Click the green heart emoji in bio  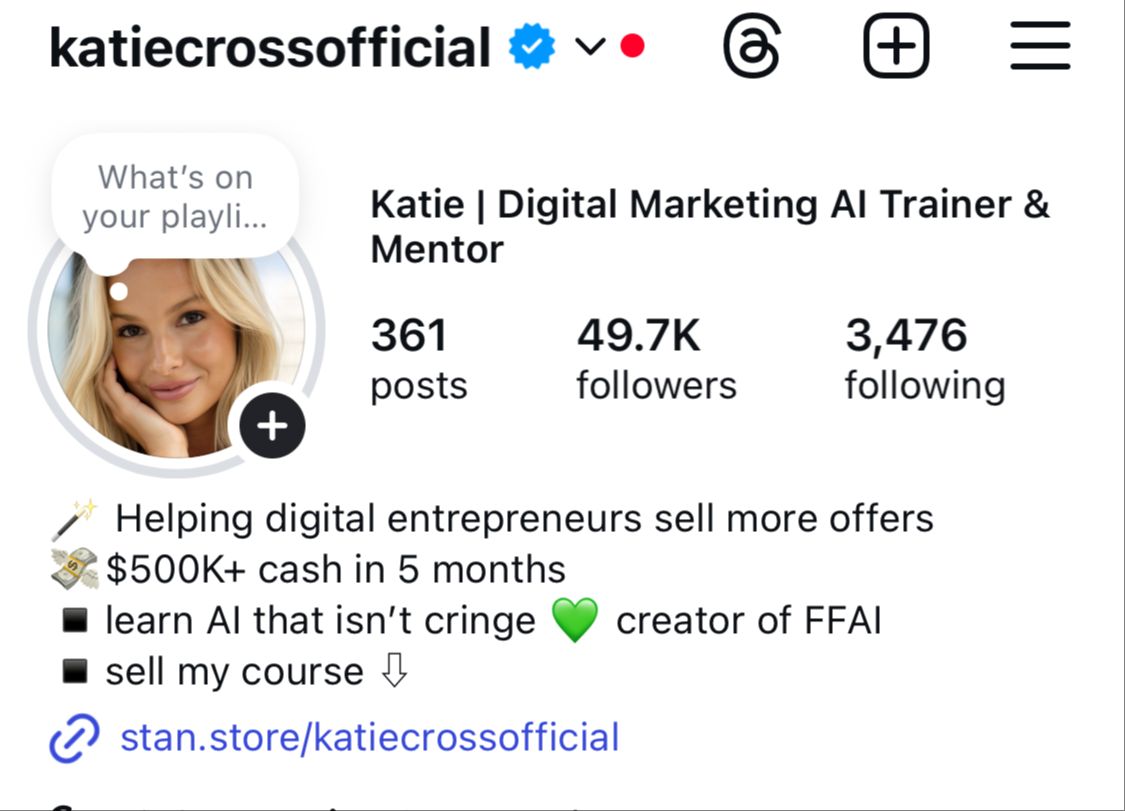click(x=574, y=622)
